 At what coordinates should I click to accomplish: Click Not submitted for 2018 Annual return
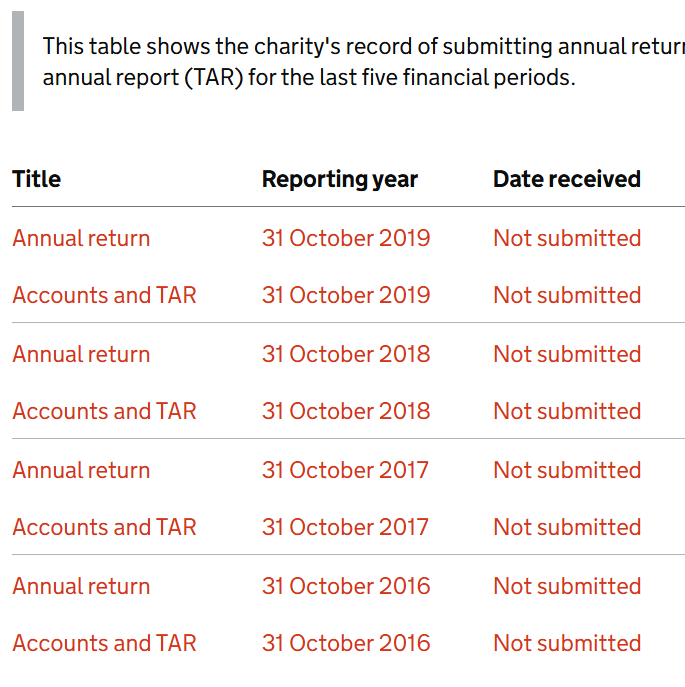567,354
